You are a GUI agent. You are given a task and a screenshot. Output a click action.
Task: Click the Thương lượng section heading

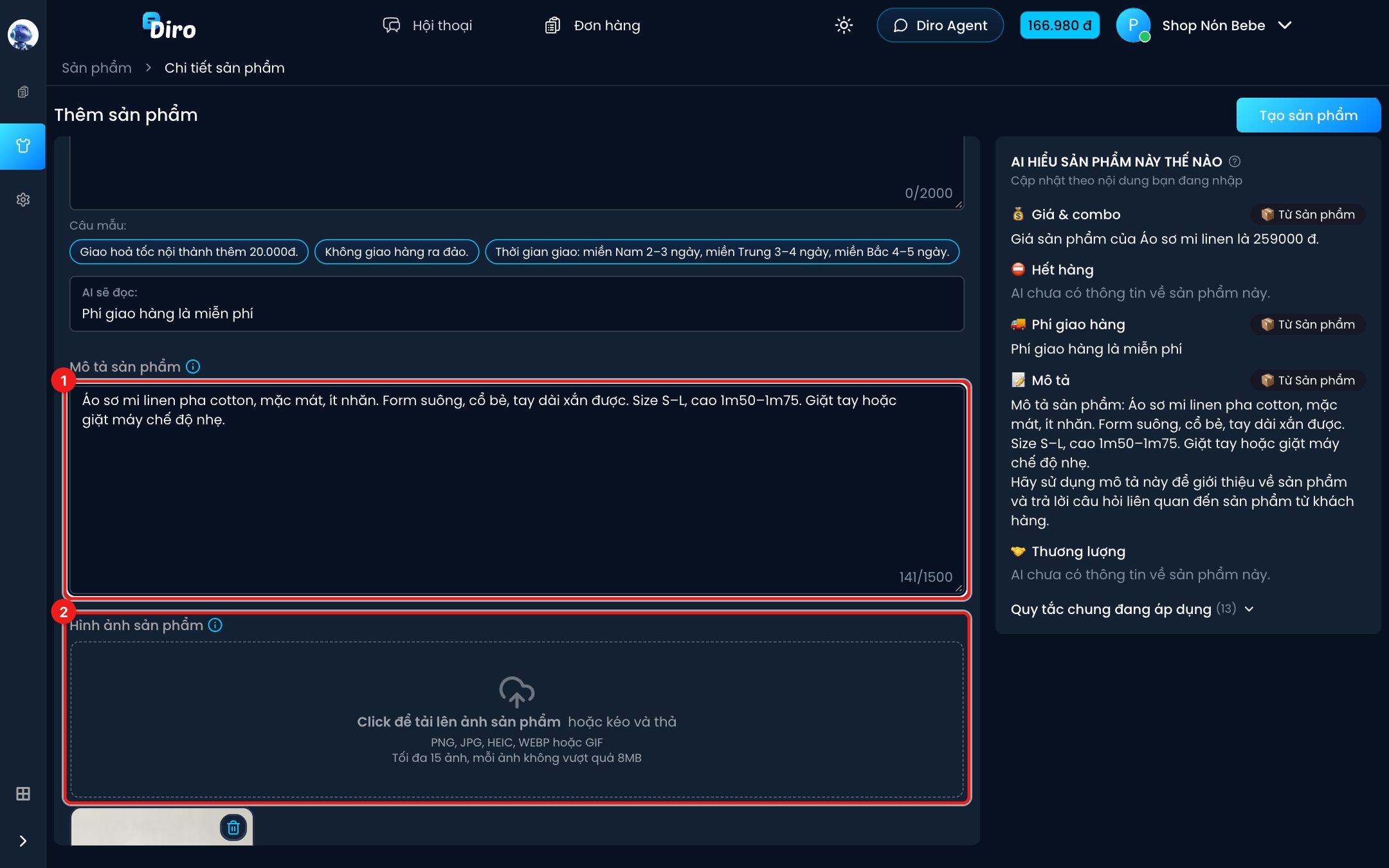coord(1078,551)
